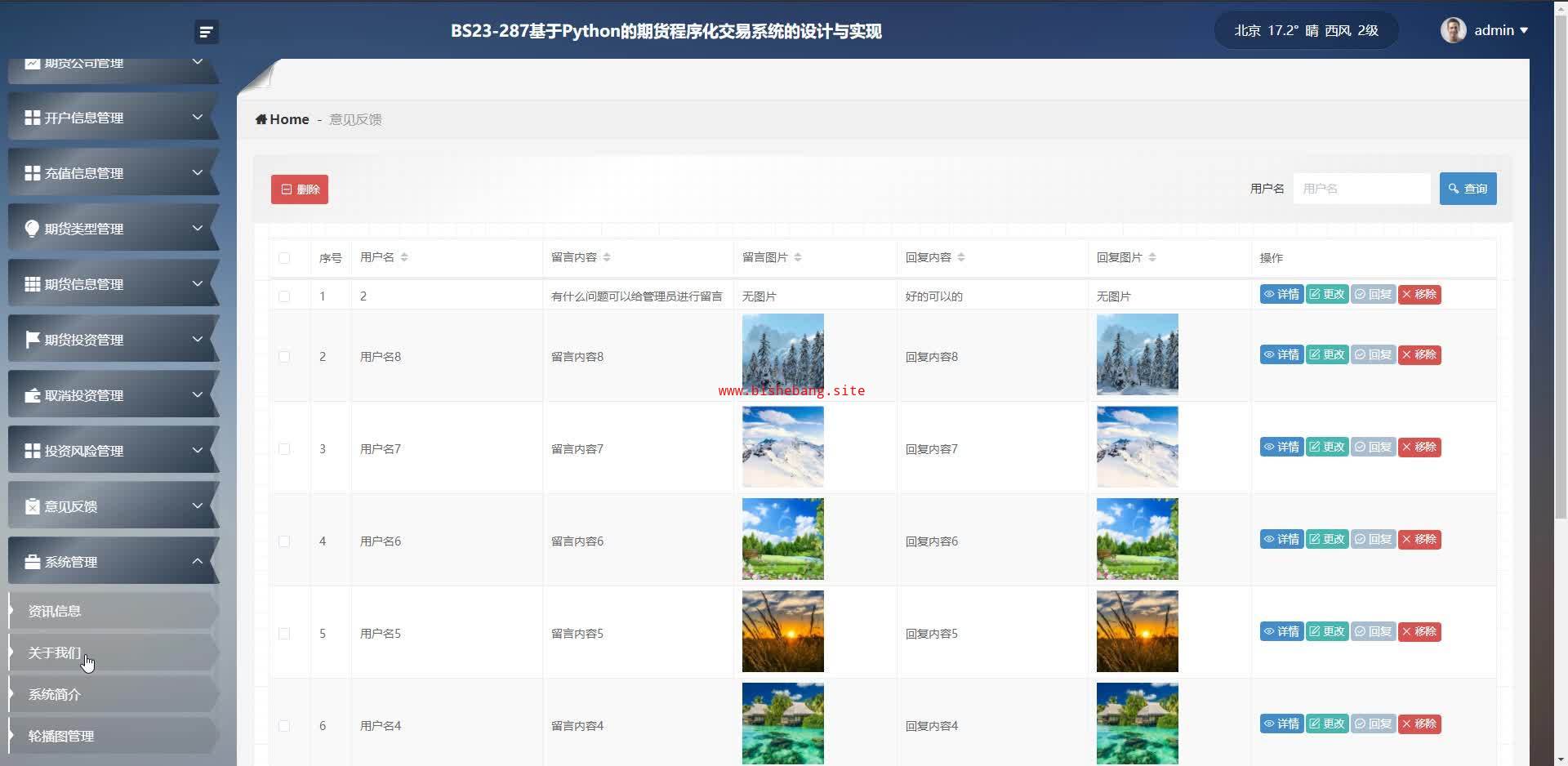Sort by 留言图片 column sort arrows

(x=798, y=257)
